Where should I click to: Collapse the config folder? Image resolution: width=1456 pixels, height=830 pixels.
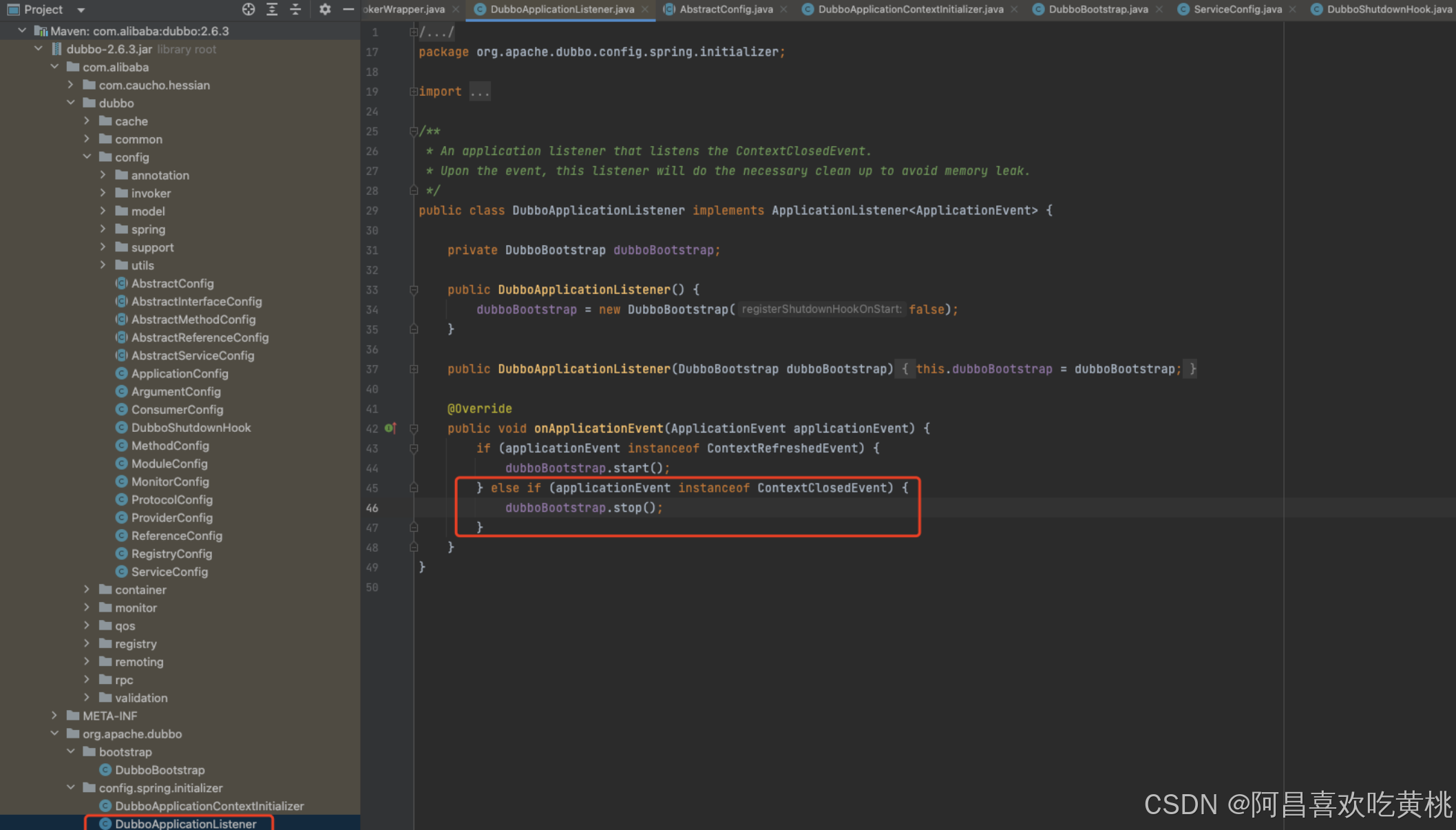tap(87, 156)
